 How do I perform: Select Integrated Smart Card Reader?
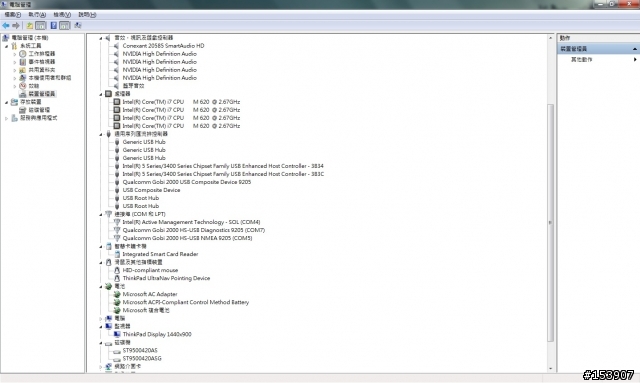pos(160,254)
